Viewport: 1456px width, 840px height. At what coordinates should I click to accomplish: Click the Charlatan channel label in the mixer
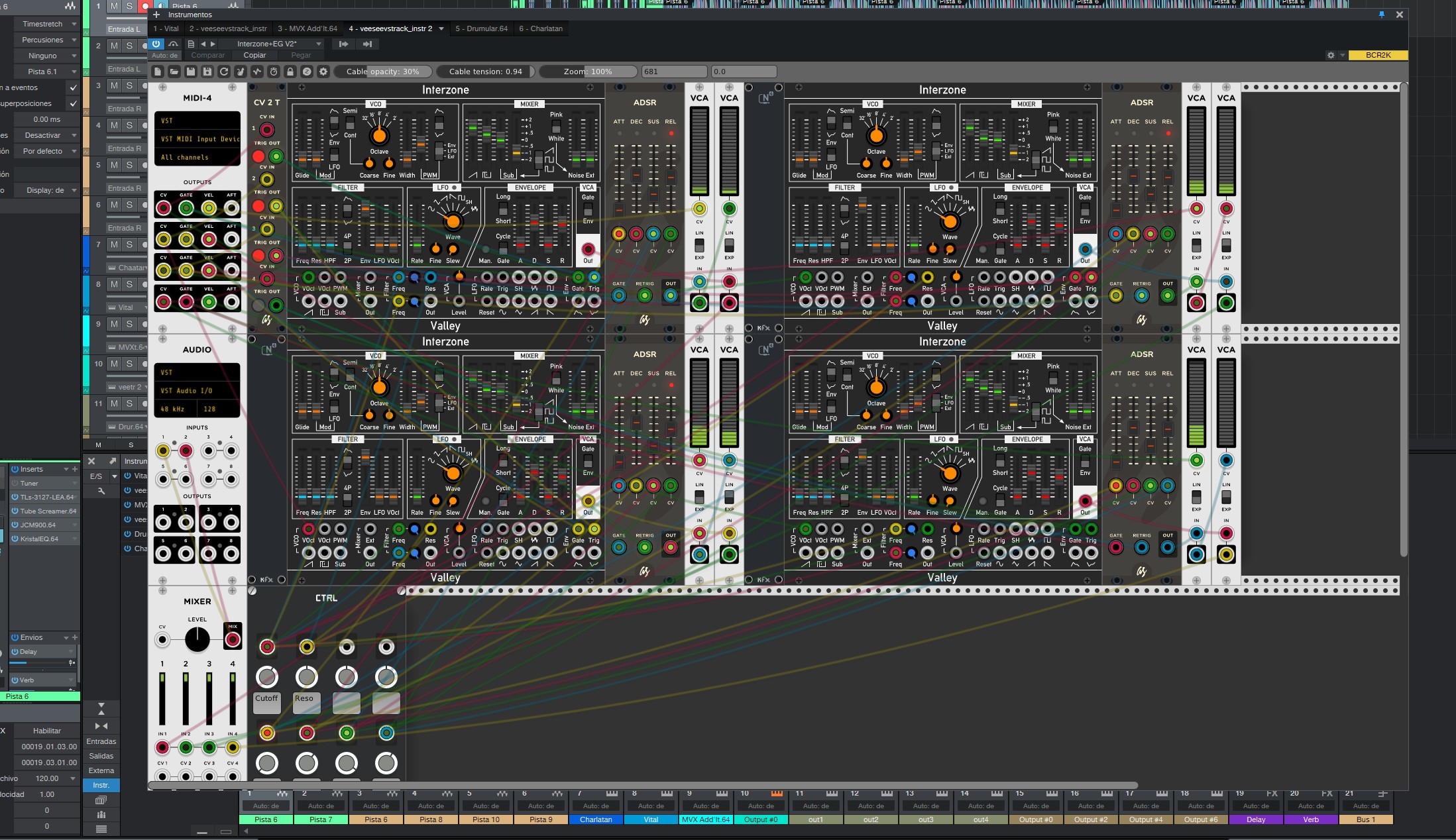596,819
